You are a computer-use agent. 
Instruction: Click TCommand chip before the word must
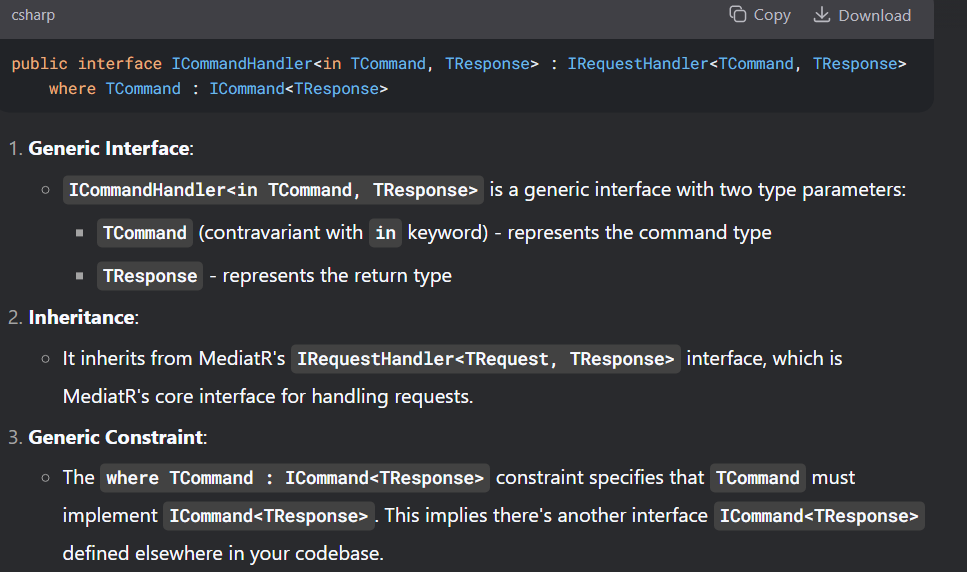pyautogui.click(x=758, y=478)
